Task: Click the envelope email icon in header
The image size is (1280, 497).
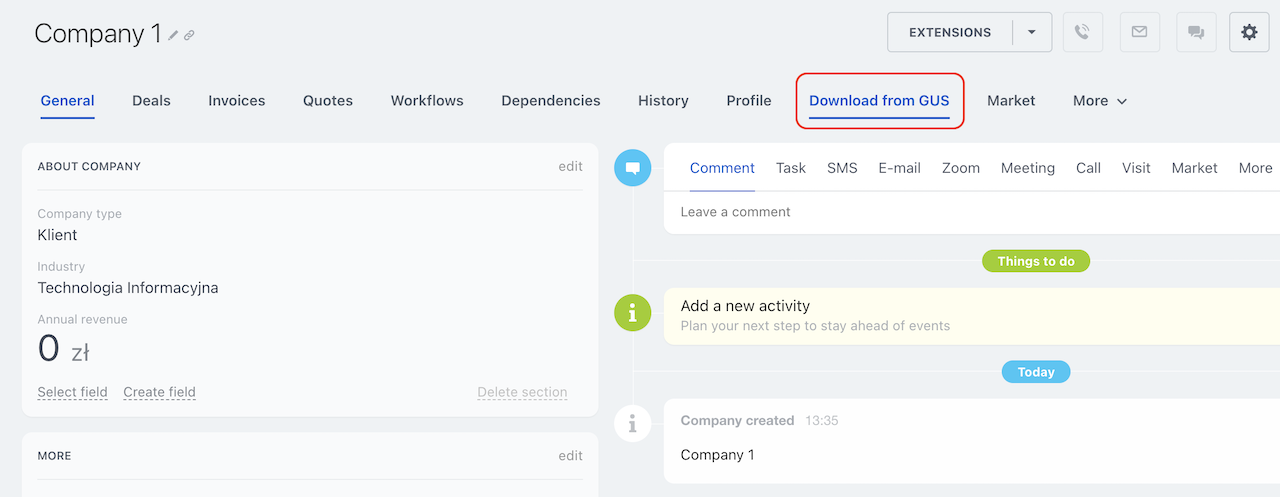Action: 1139,32
